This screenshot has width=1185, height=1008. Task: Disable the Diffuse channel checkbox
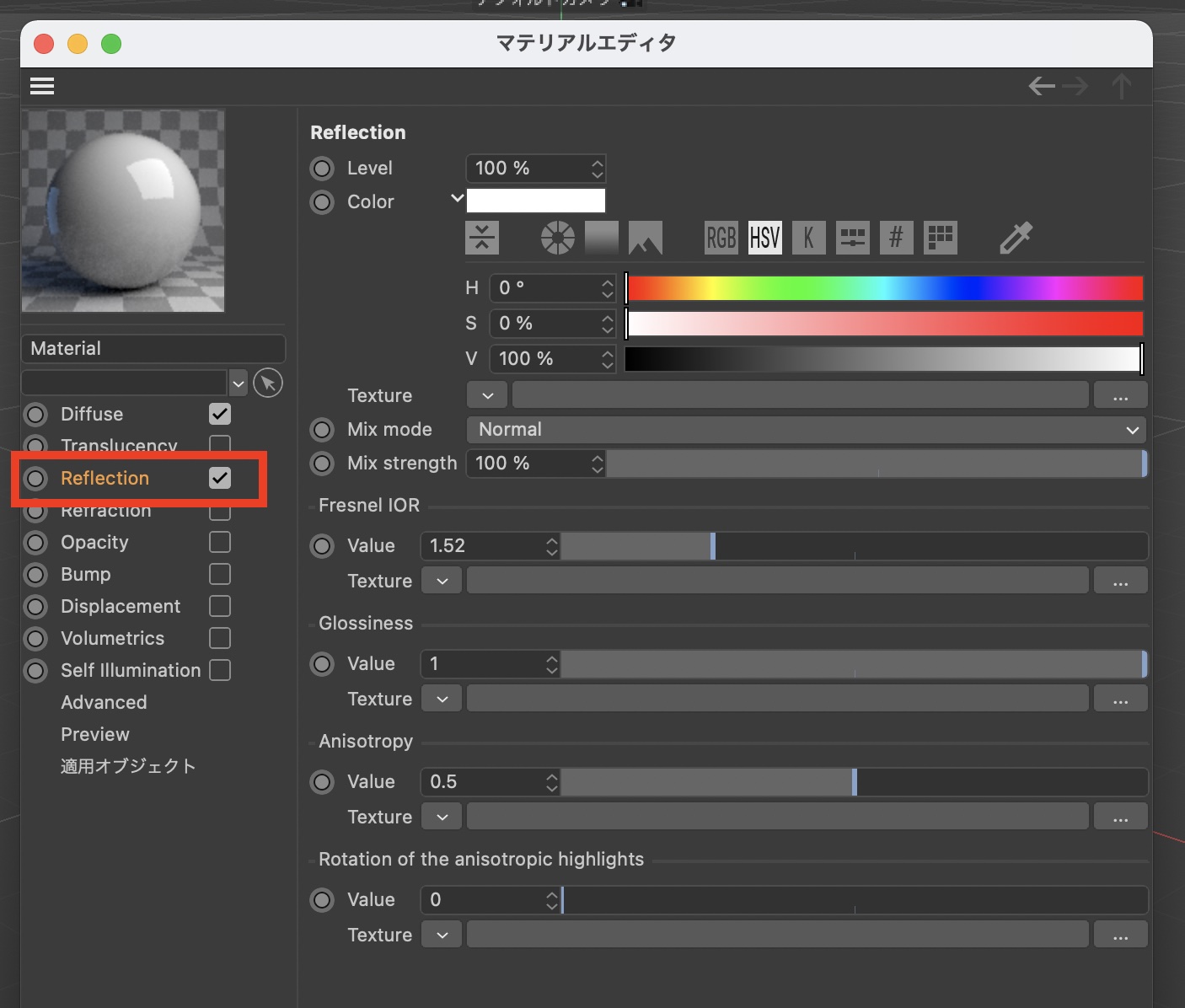pos(220,414)
